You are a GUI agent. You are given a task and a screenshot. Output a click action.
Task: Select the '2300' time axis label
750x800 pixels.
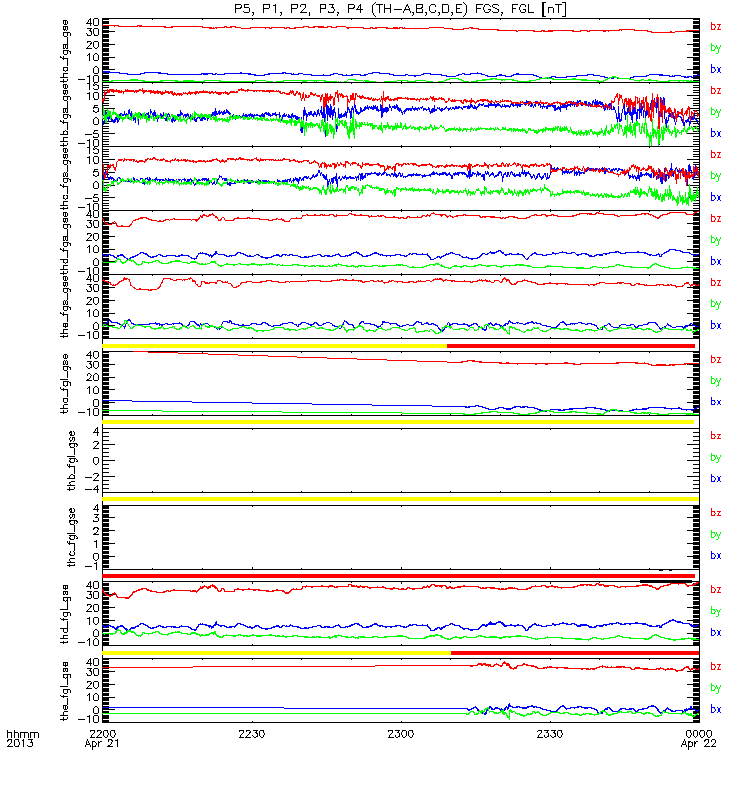point(401,734)
